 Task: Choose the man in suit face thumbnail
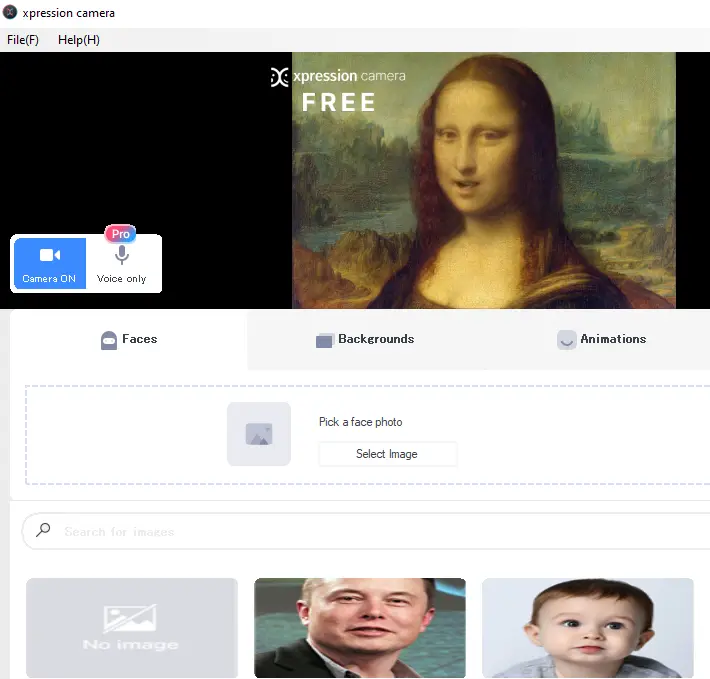360,627
